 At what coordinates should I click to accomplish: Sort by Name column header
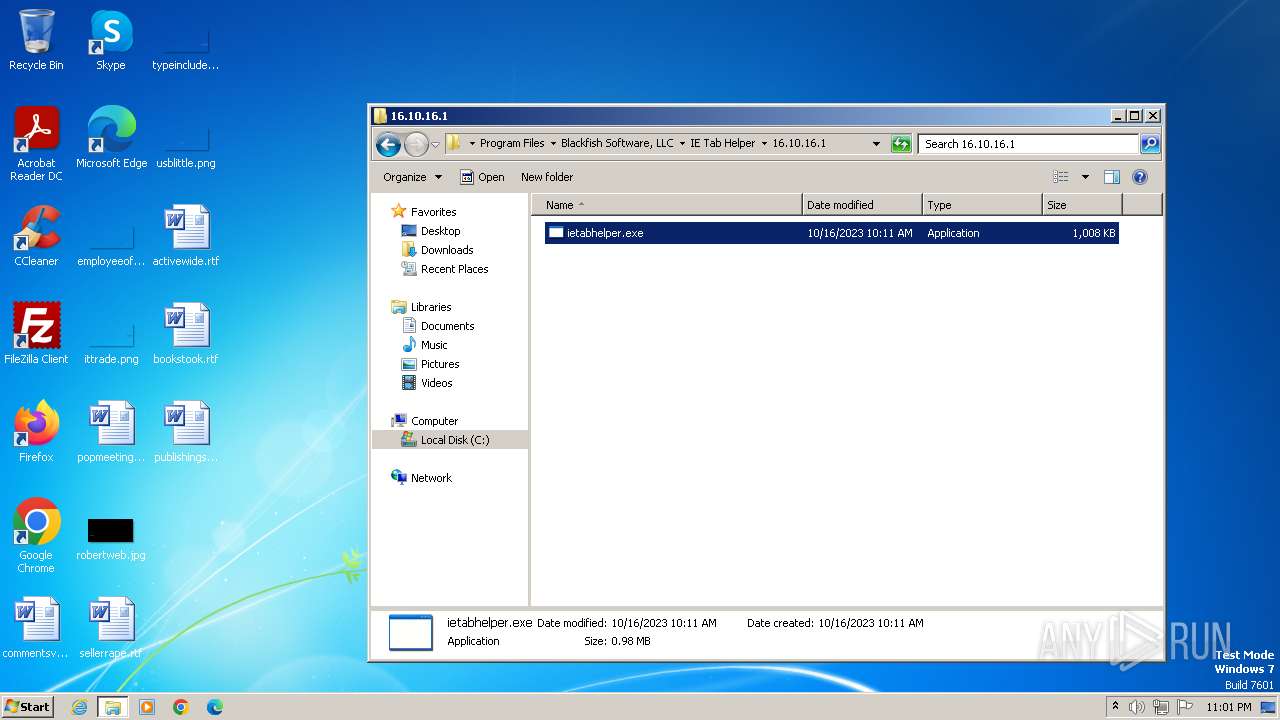coord(667,205)
